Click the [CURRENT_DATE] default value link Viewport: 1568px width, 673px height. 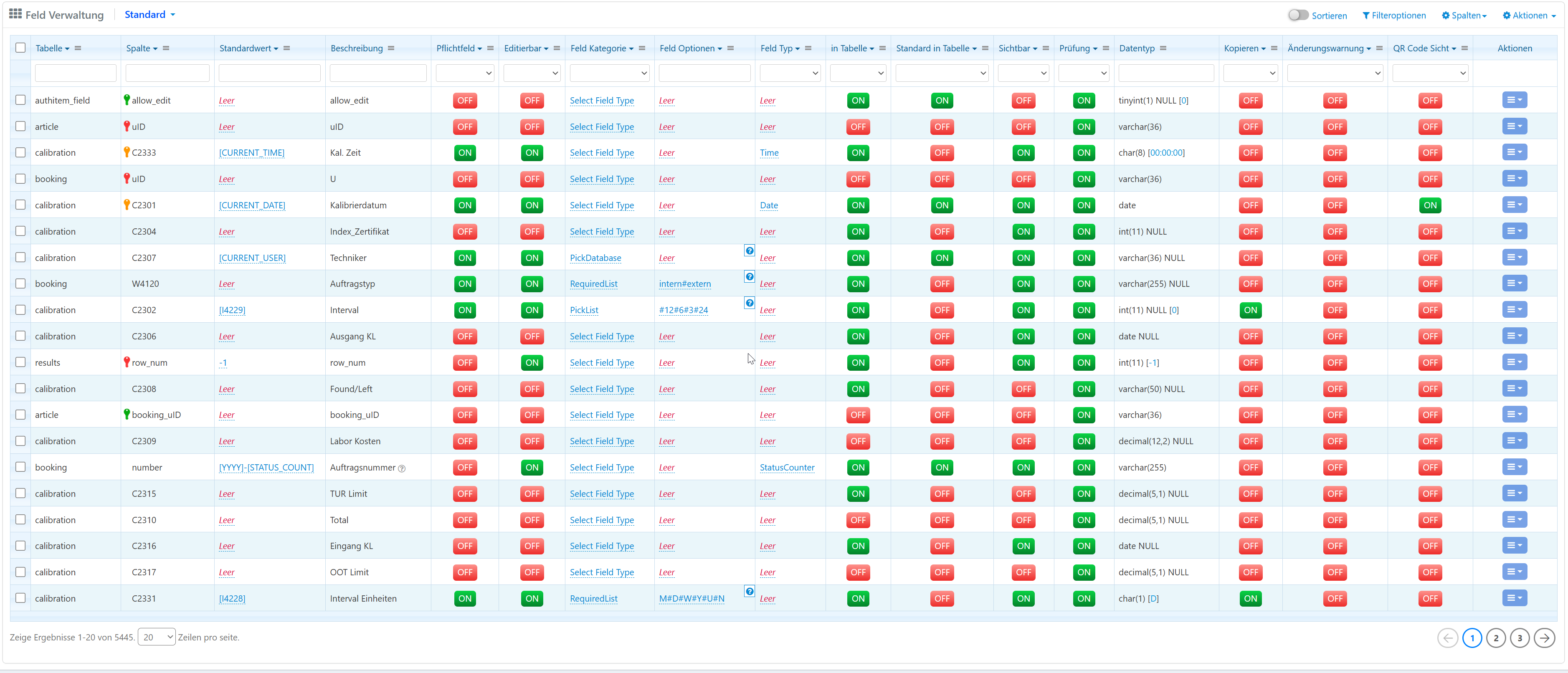[x=252, y=206]
